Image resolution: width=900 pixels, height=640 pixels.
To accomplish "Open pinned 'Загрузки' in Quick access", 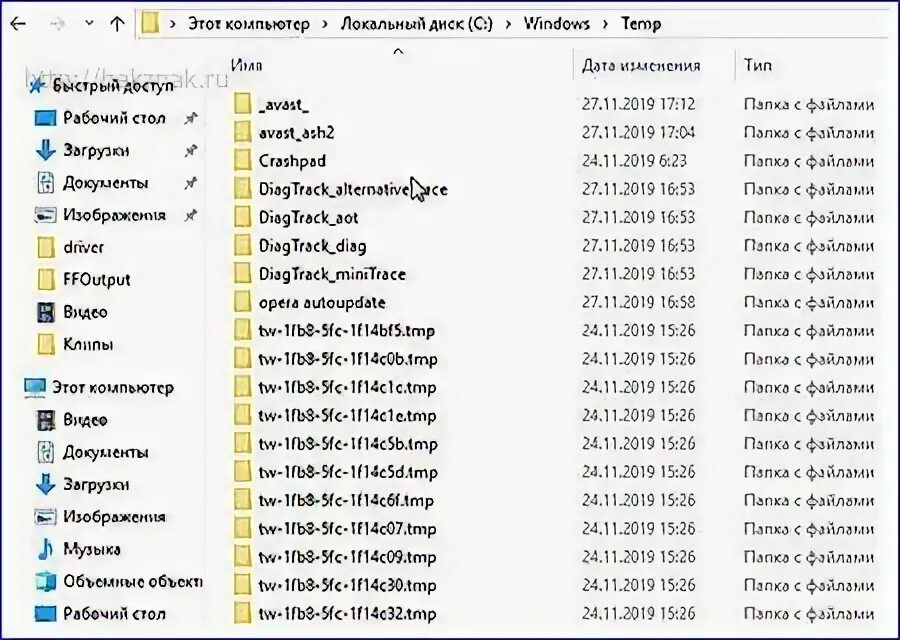I will [96, 150].
